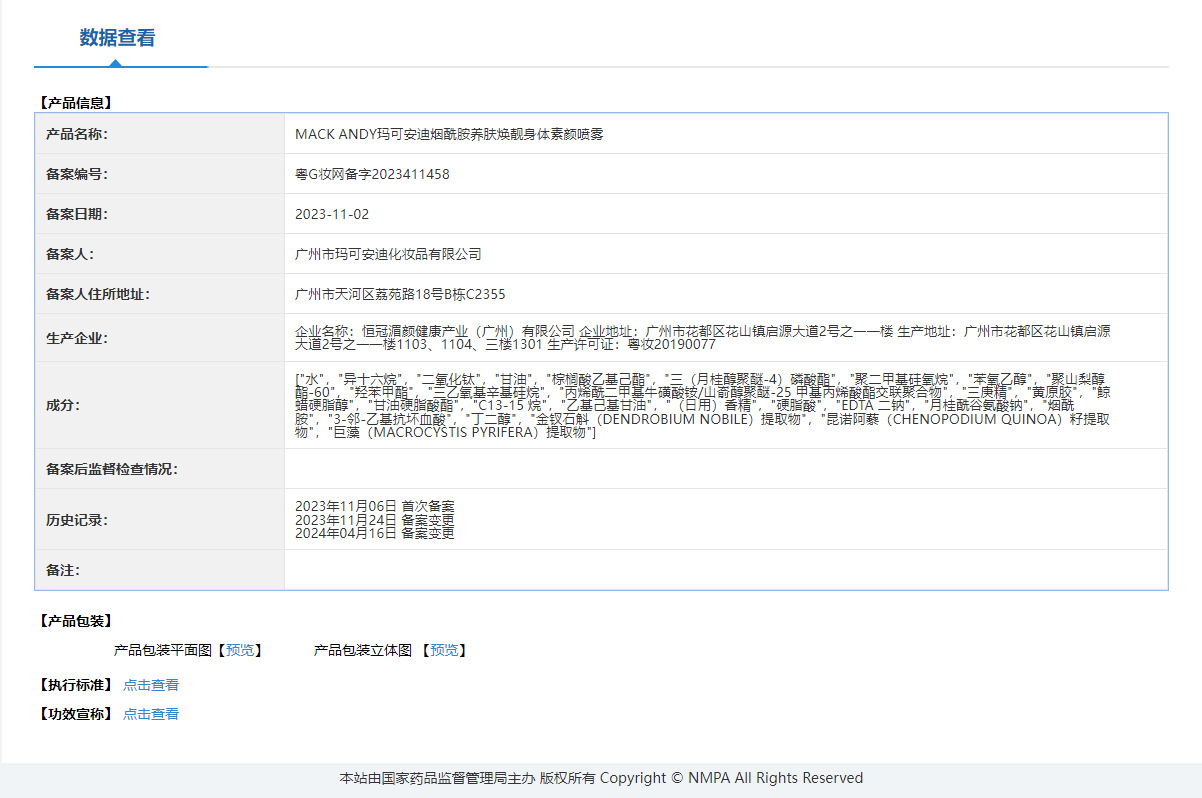Click the 【产品信息】 section heading
The height and width of the screenshot is (798, 1202).
(x=75, y=102)
